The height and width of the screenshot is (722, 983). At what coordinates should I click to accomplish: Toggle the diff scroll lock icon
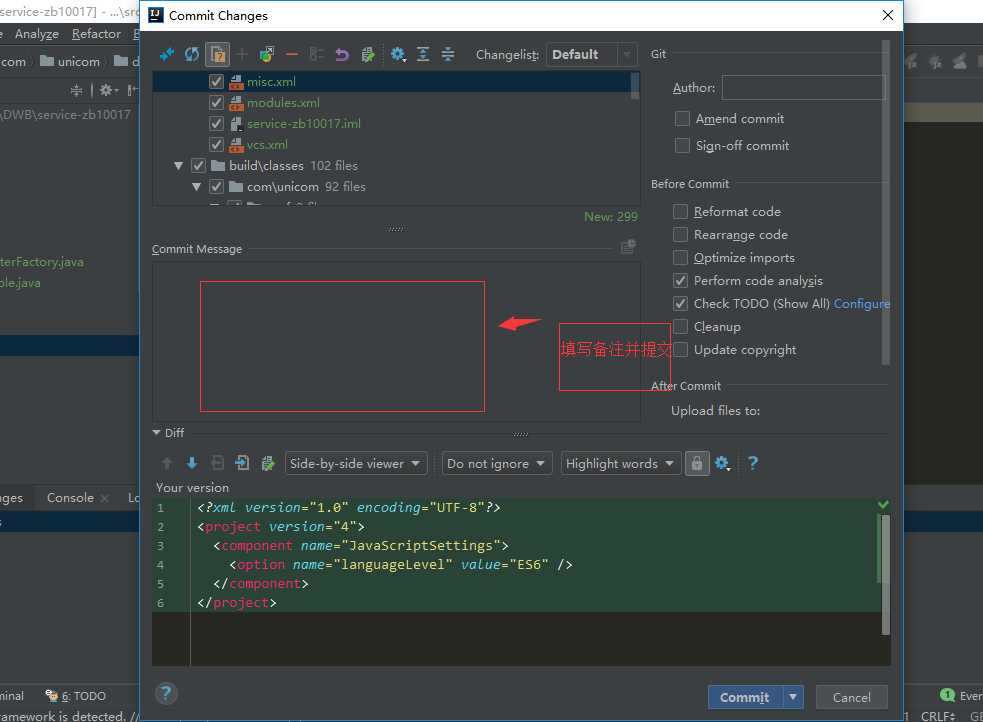pyautogui.click(x=697, y=463)
